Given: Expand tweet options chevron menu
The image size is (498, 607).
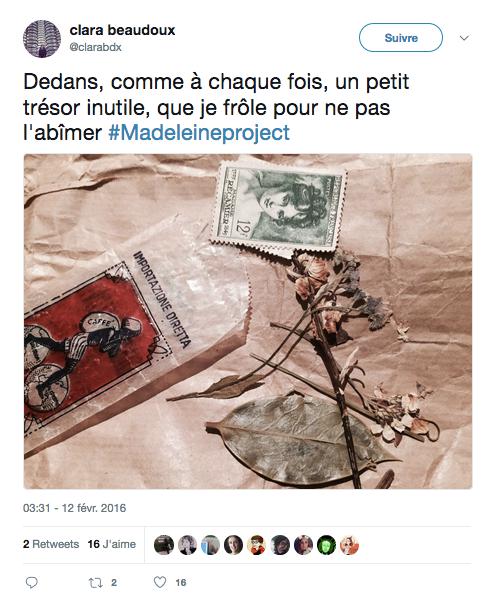Looking at the screenshot, I should 464,38.
